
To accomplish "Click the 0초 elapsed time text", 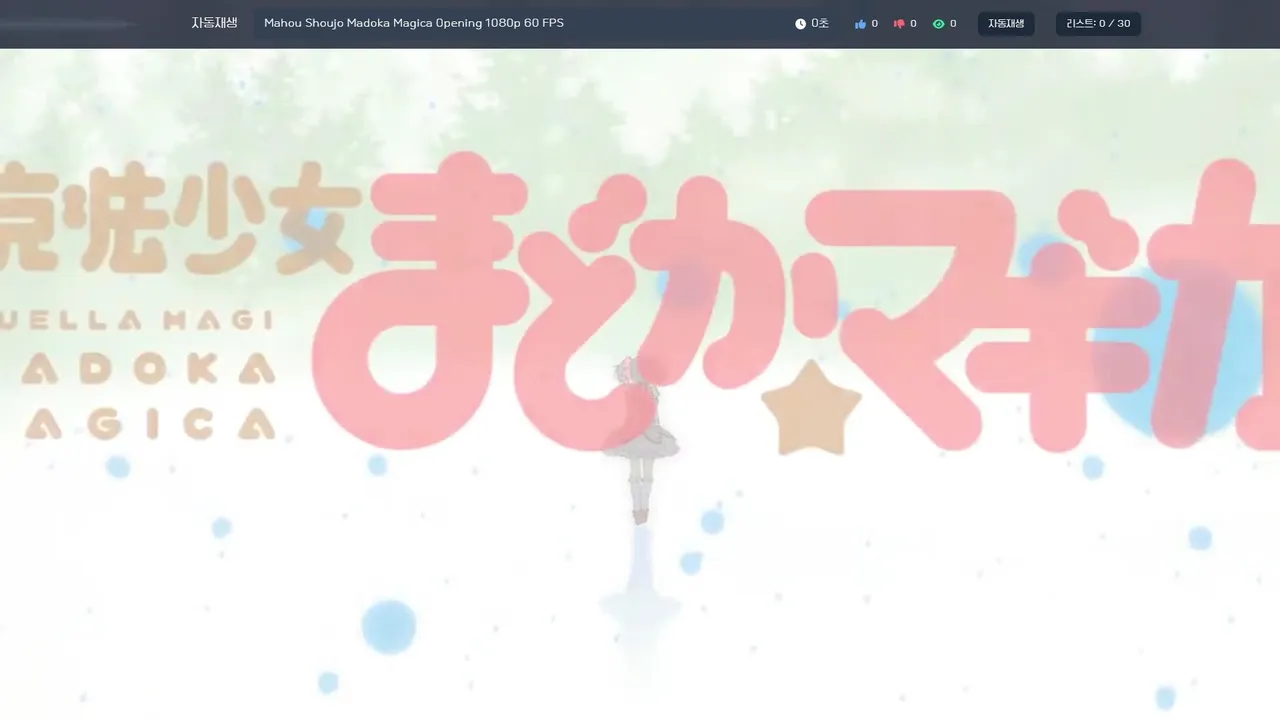I will [x=820, y=24].
